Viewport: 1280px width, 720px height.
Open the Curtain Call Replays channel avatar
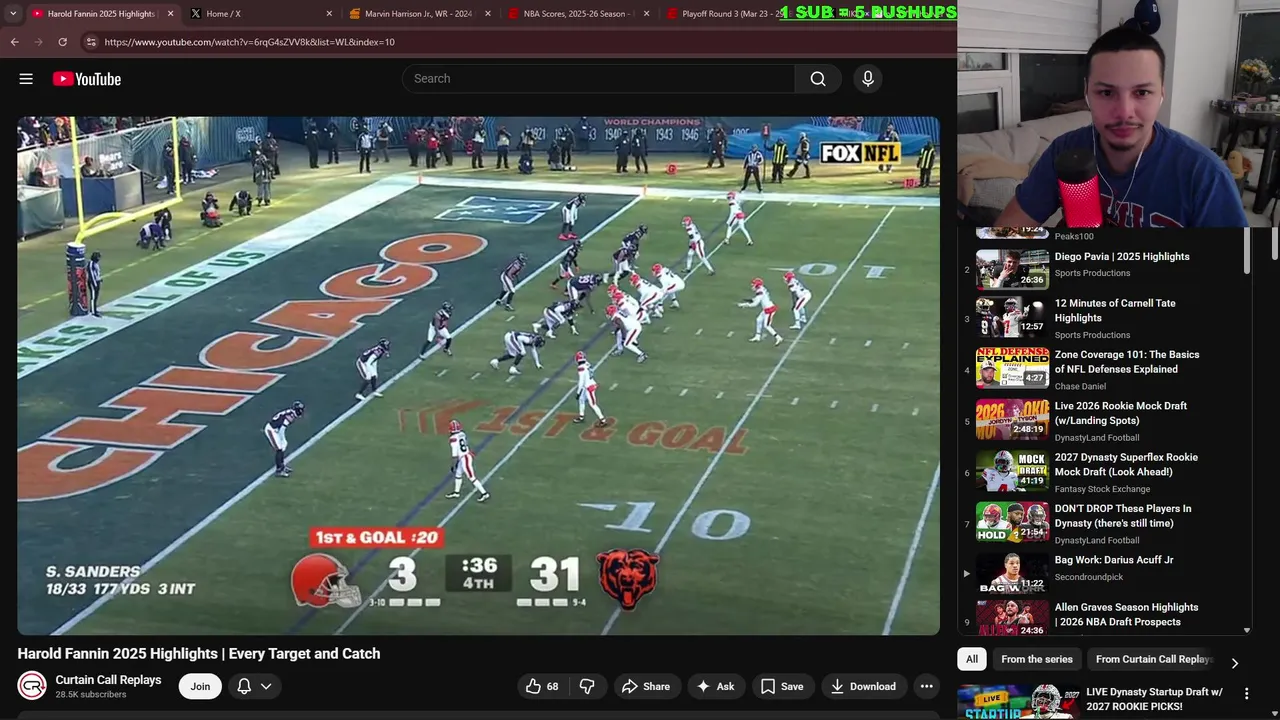[x=32, y=686]
